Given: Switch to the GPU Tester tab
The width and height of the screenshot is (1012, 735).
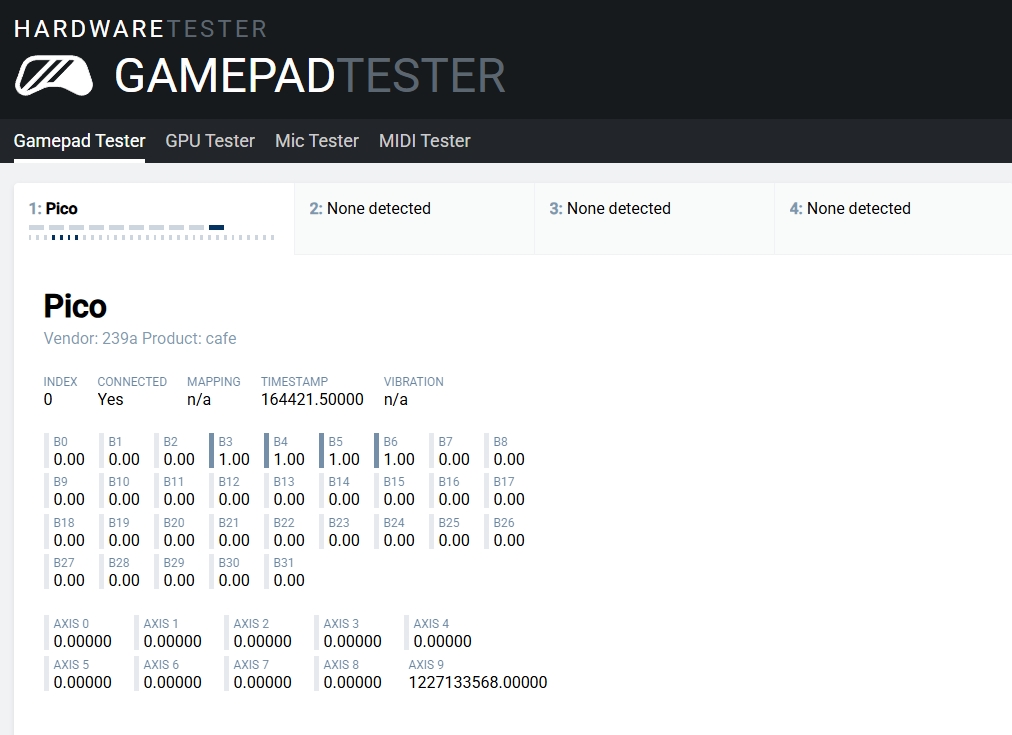Looking at the screenshot, I should (x=210, y=141).
